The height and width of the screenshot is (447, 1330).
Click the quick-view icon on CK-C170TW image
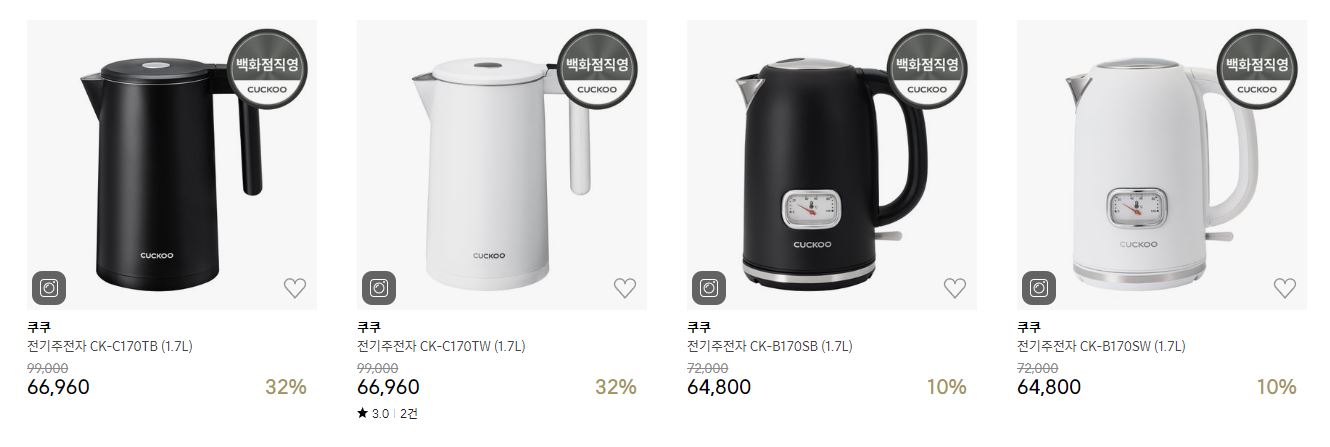tap(379, 288)
